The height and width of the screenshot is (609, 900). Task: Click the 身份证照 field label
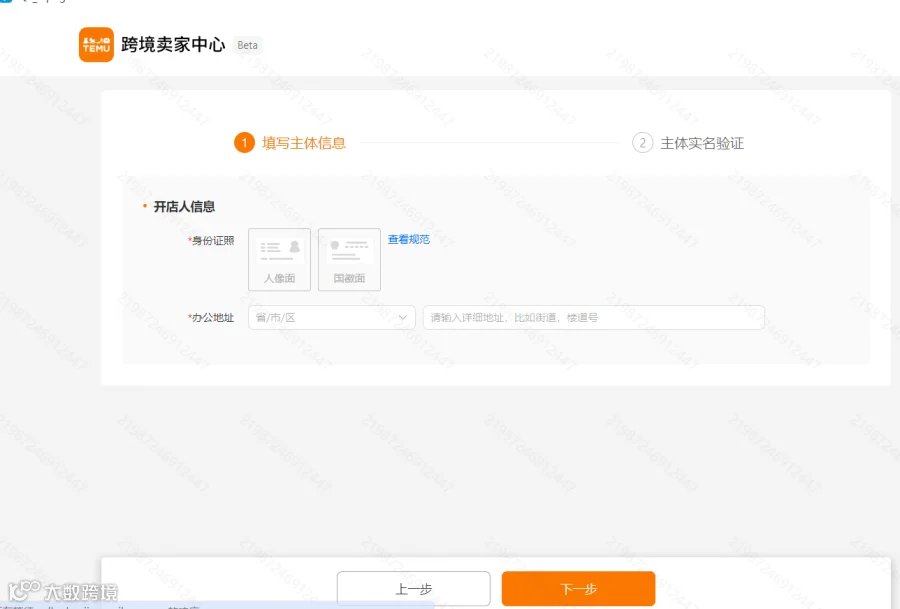211,241
